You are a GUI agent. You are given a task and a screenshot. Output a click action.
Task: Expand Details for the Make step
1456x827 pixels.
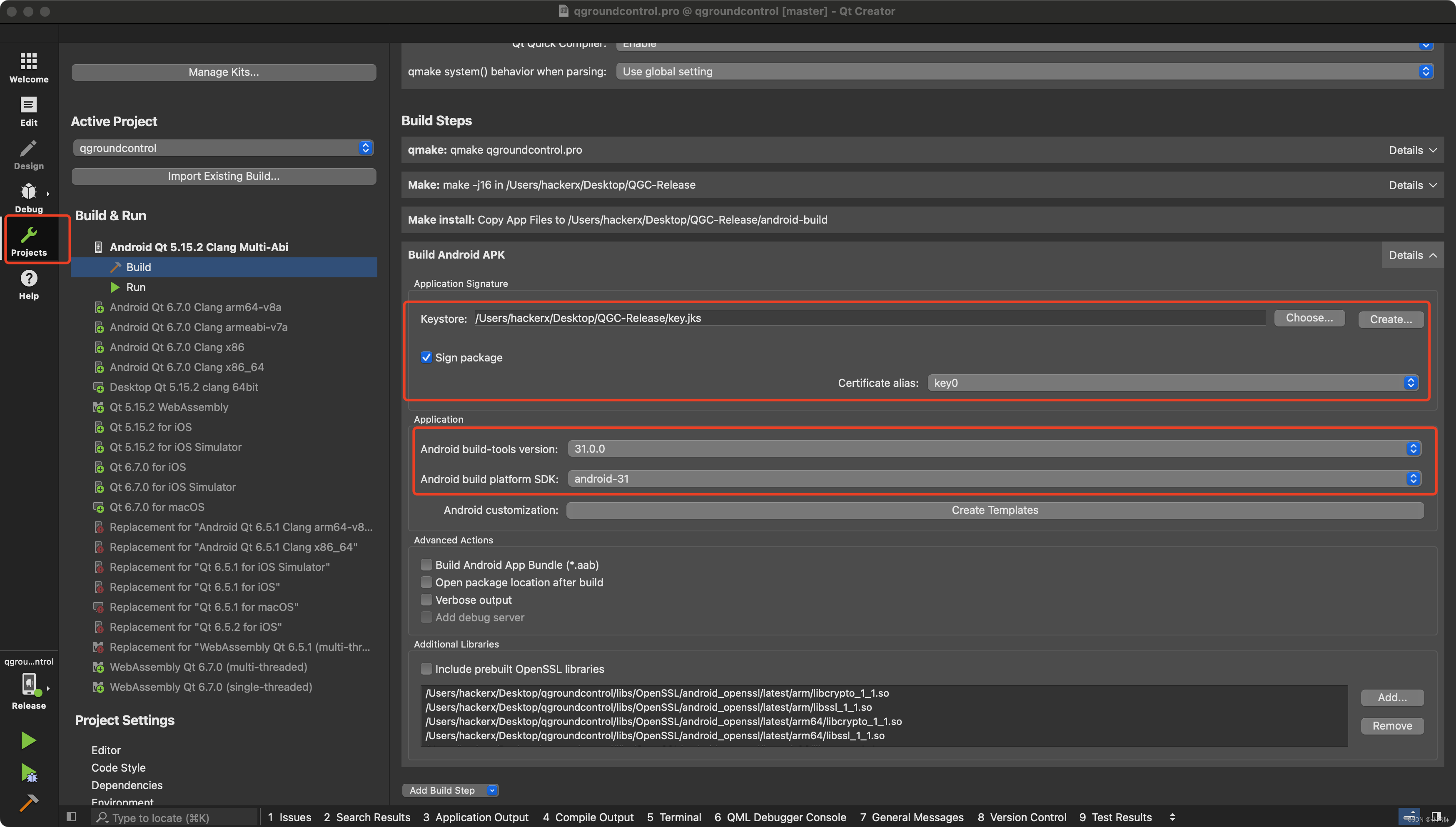click(1412, 185)
